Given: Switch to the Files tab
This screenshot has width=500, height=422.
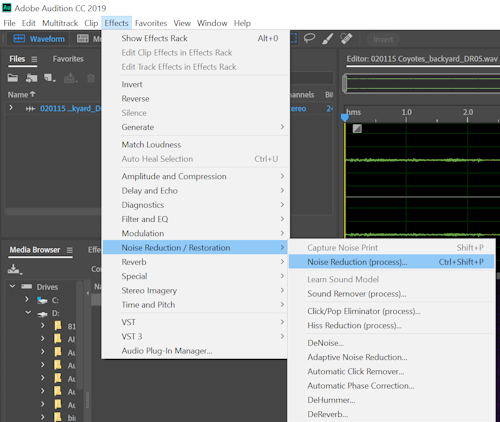Looking at the screenshot, I should click(17, 59).
